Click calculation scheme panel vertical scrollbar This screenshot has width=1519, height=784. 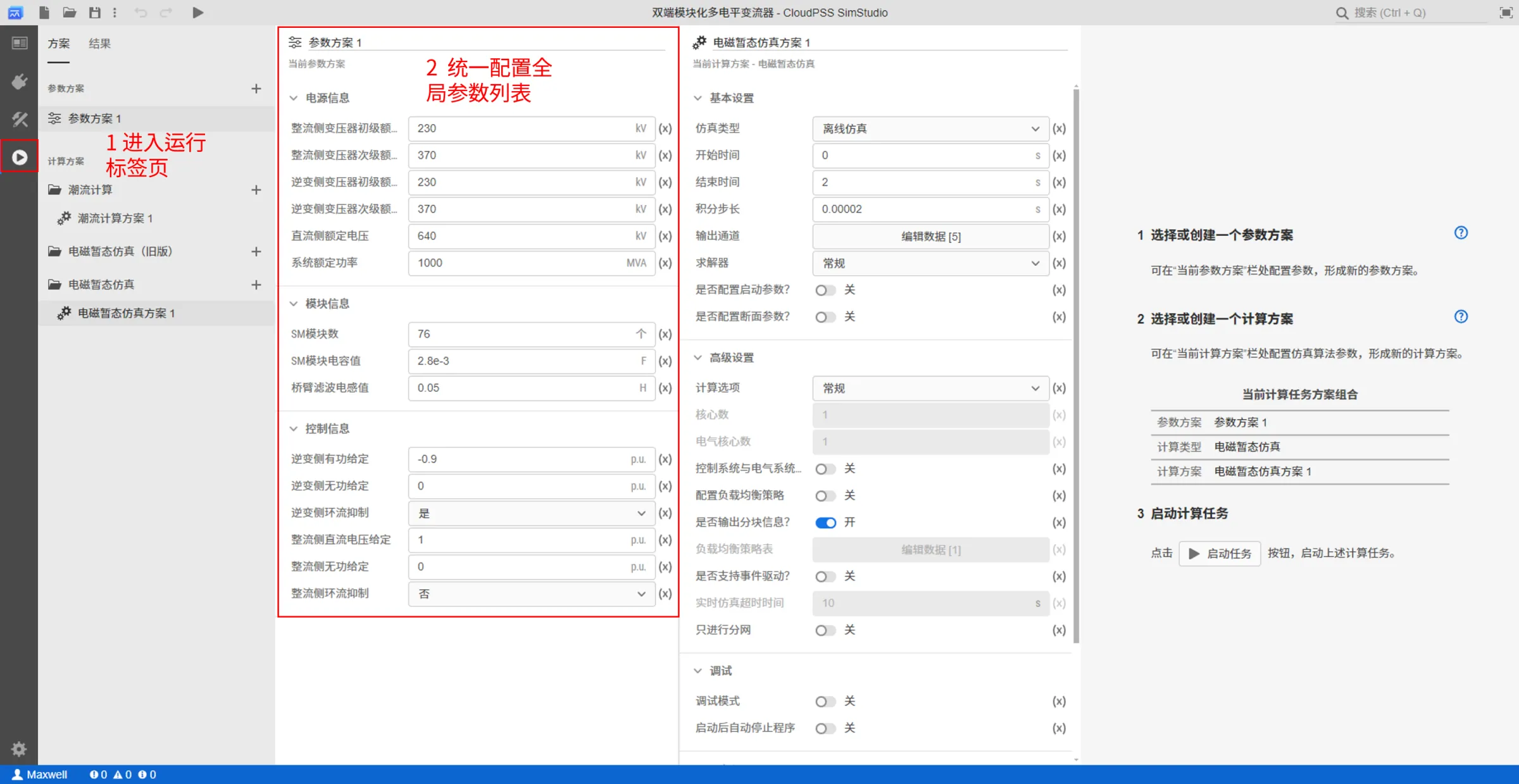click(x=1076, y=366)
